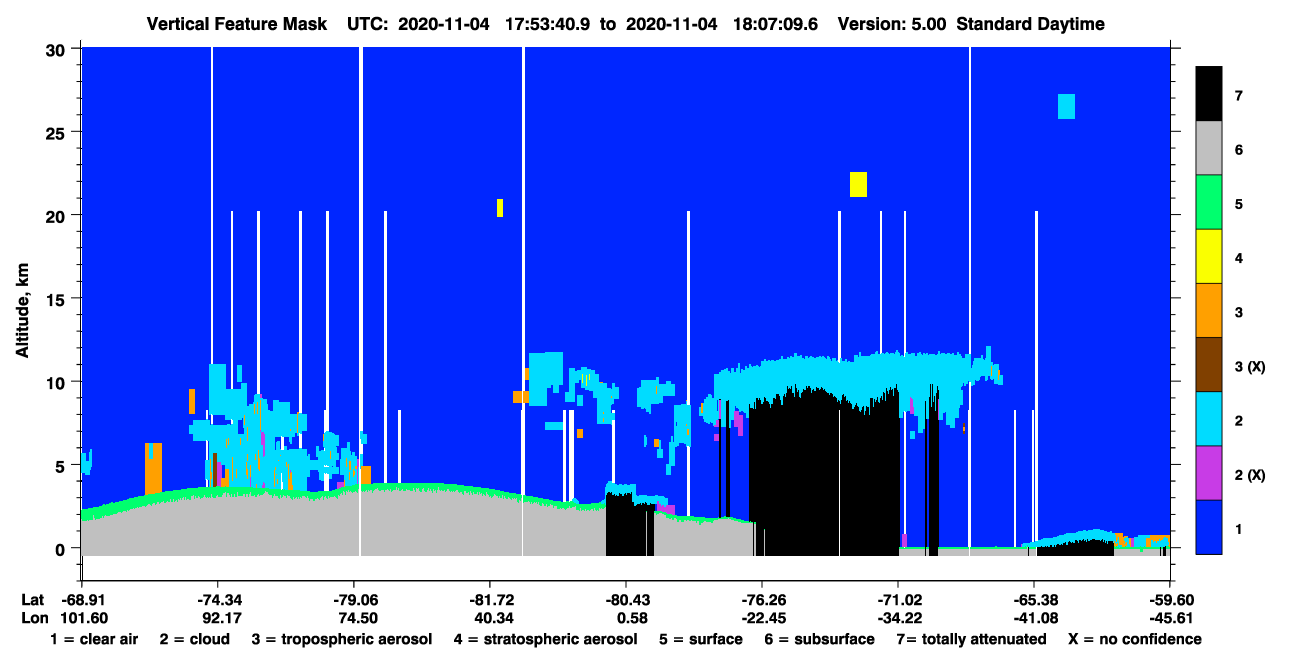This screenshot has width=1300, height=667.
Task: Click latitude value '-79.06'
Action: tap(355, 600)
